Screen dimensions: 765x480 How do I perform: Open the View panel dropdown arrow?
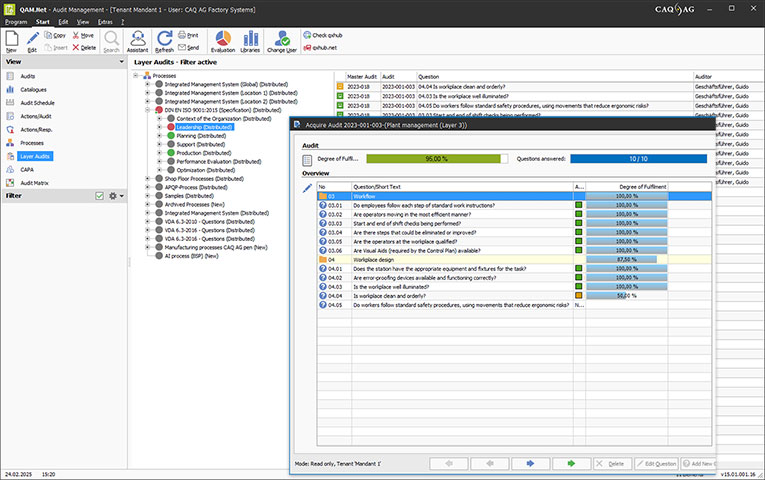(x=120, y=62)
